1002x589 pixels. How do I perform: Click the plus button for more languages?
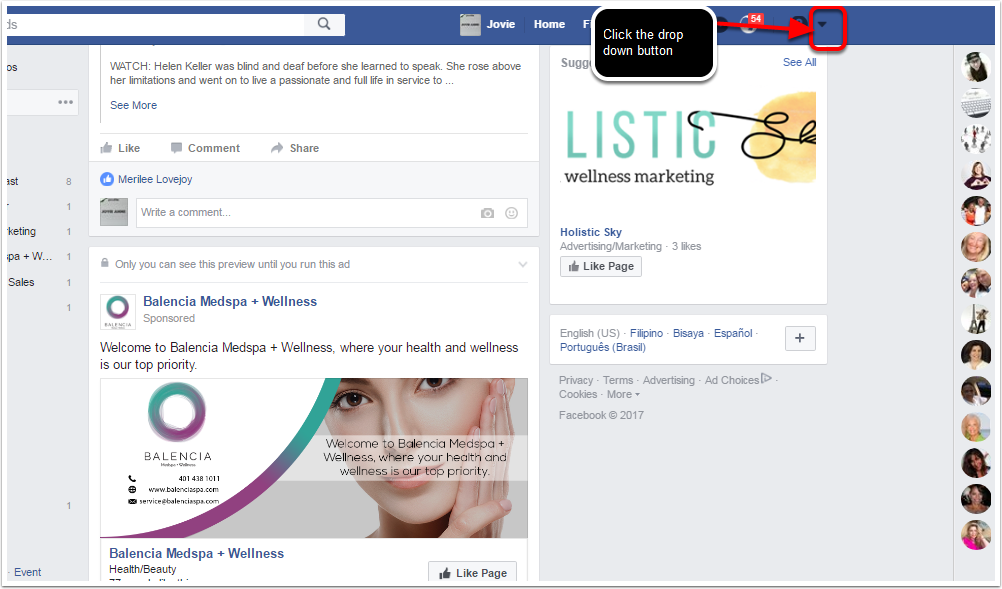pyautogui.click(x=800, y=339)
